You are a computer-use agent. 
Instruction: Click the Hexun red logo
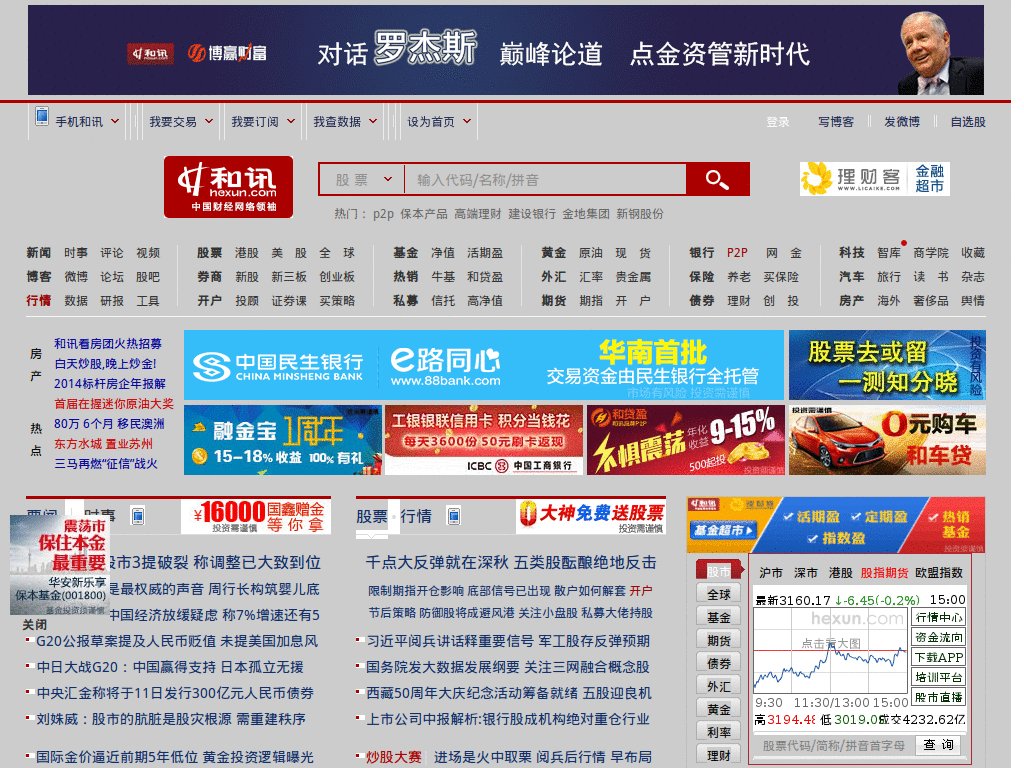(228, 187)
